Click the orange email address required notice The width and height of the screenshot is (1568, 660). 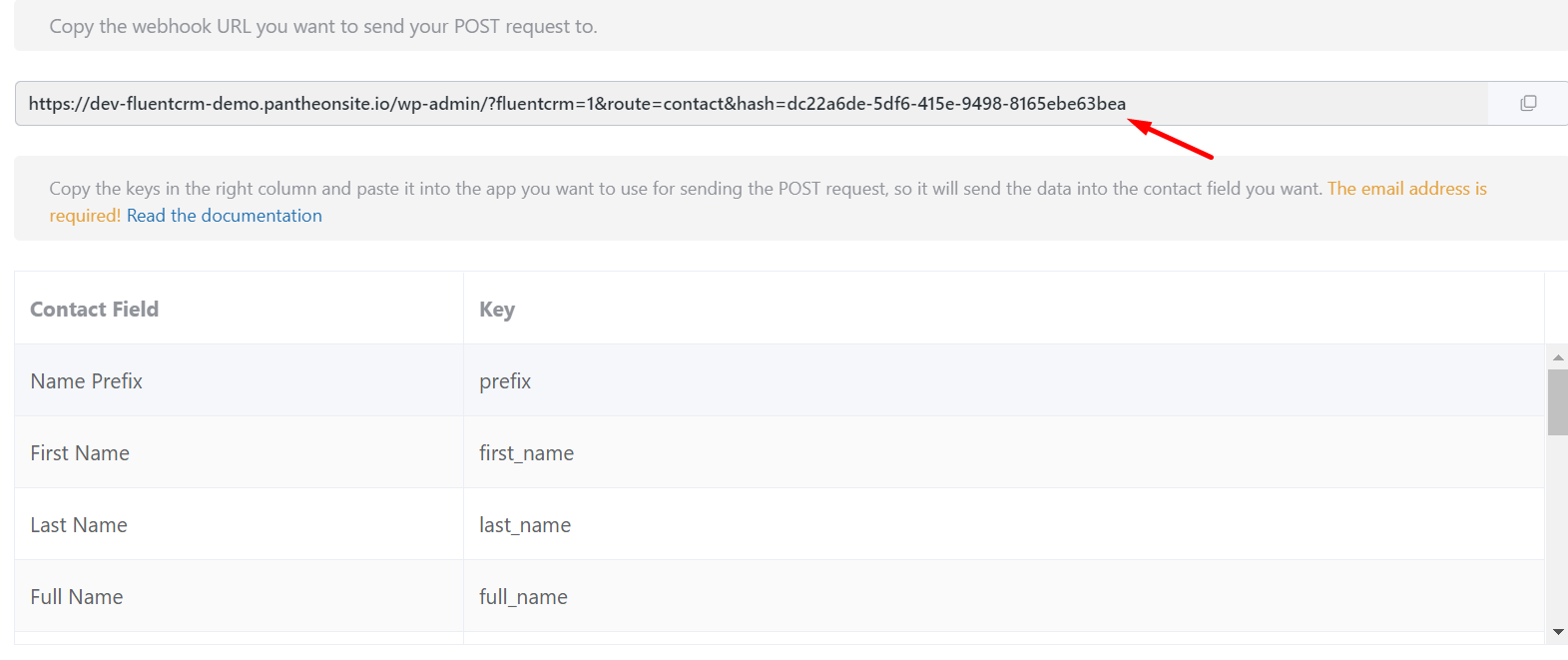(1406, 189)
